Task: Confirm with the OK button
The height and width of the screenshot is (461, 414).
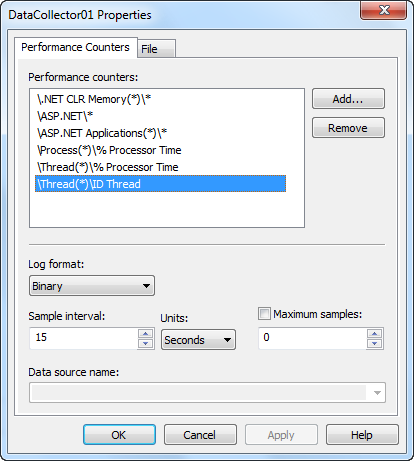Action: pyautogui.click(x=119, y=435)
